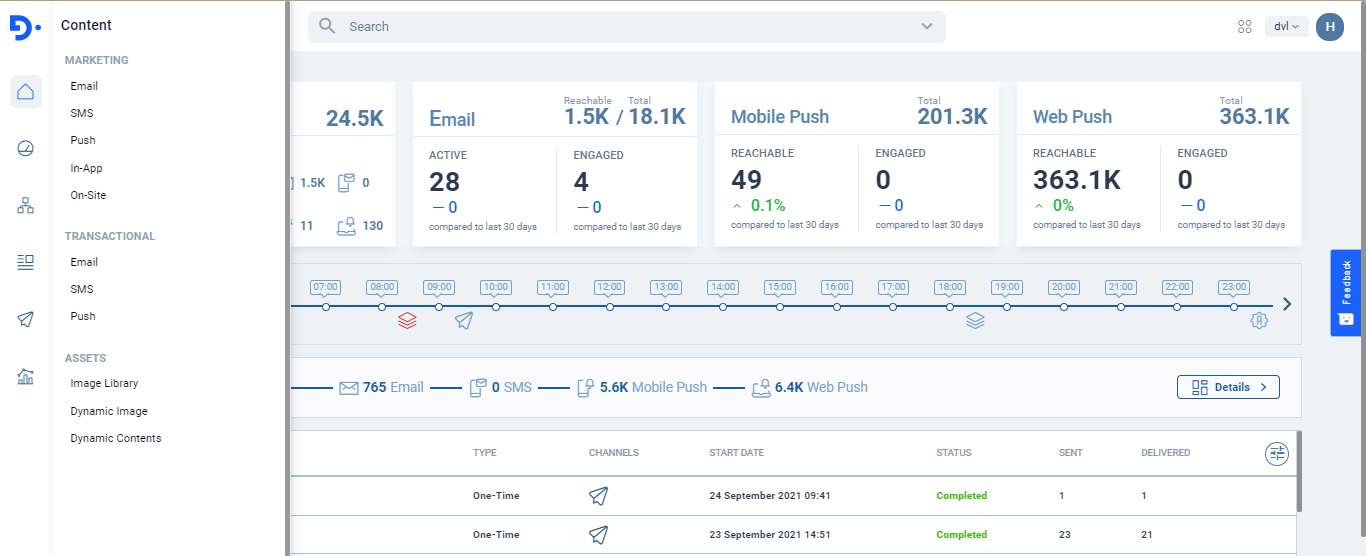This screenshot has width=1366, height=556.
Task: Open Marketing Email in Content menu
Action: [84, 87]
